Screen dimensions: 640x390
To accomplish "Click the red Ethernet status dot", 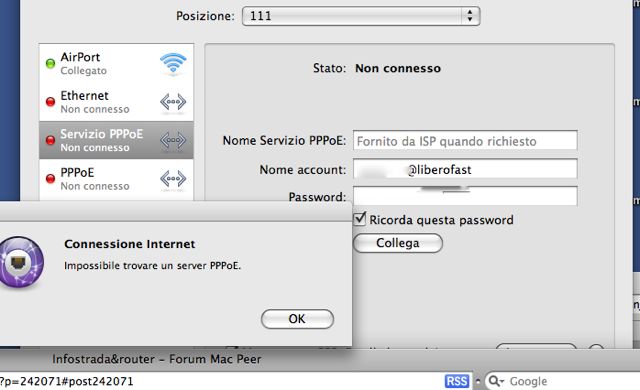I will [x=50, y=102].
